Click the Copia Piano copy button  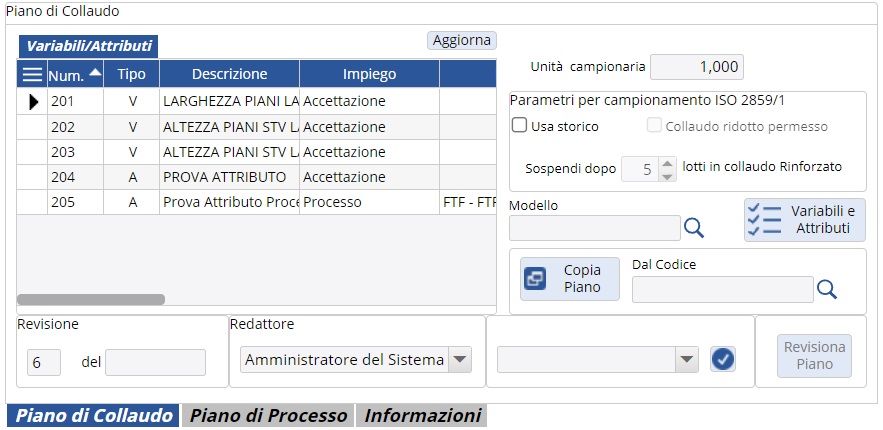click(570, 279)
